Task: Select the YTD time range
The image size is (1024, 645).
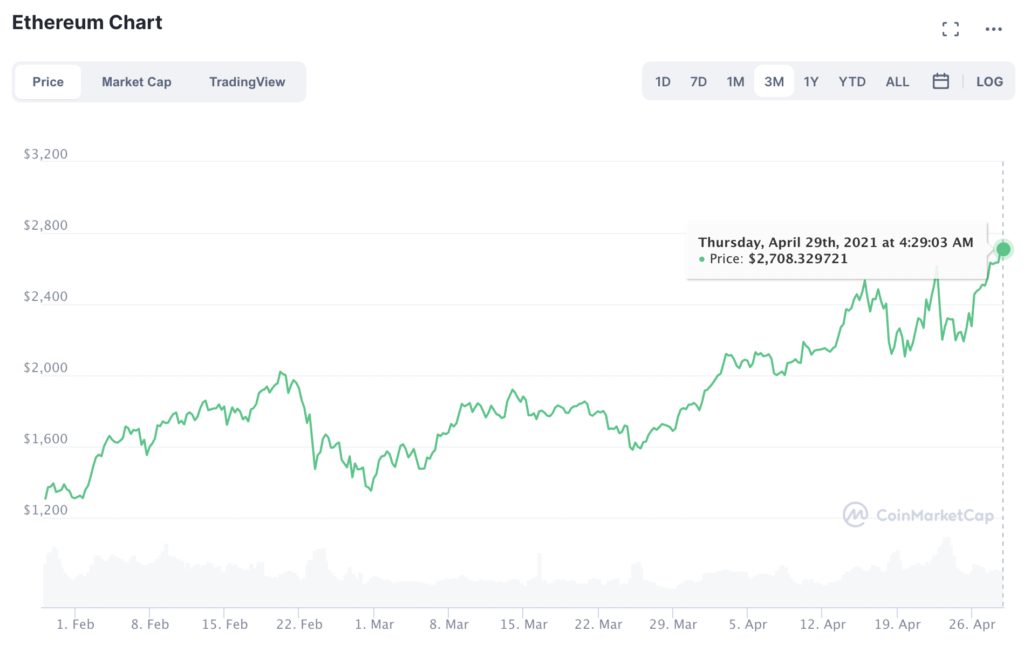Action: [x=852, y=82]
